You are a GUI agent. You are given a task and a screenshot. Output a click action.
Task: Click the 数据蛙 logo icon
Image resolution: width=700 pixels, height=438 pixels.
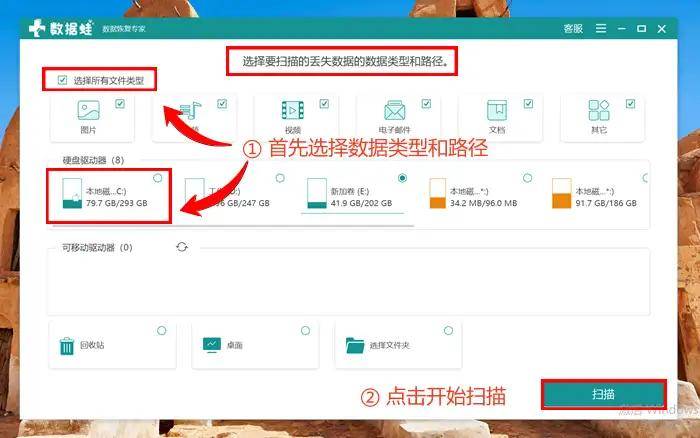[37, 29]
